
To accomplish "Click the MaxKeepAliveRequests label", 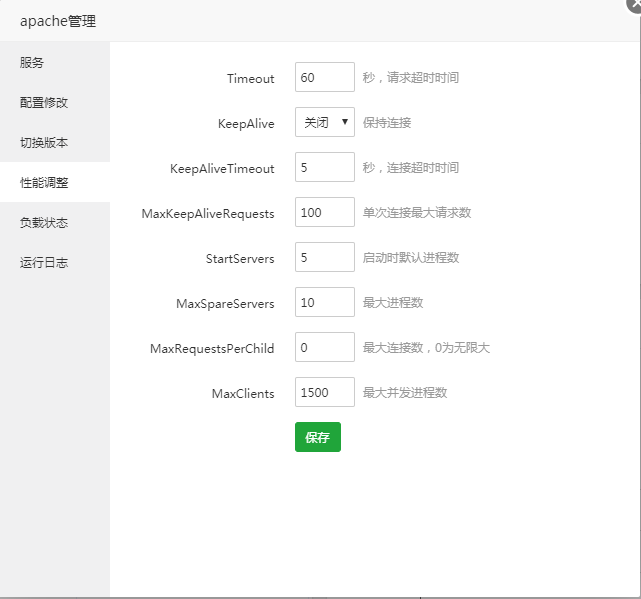I will coord(208,213).
